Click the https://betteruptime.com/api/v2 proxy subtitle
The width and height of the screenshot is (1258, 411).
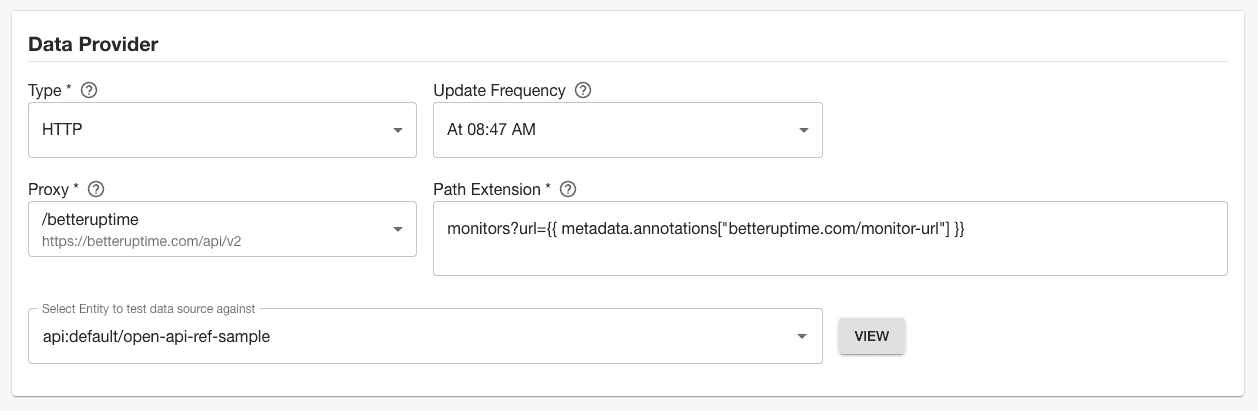click(x=142, y=241)
